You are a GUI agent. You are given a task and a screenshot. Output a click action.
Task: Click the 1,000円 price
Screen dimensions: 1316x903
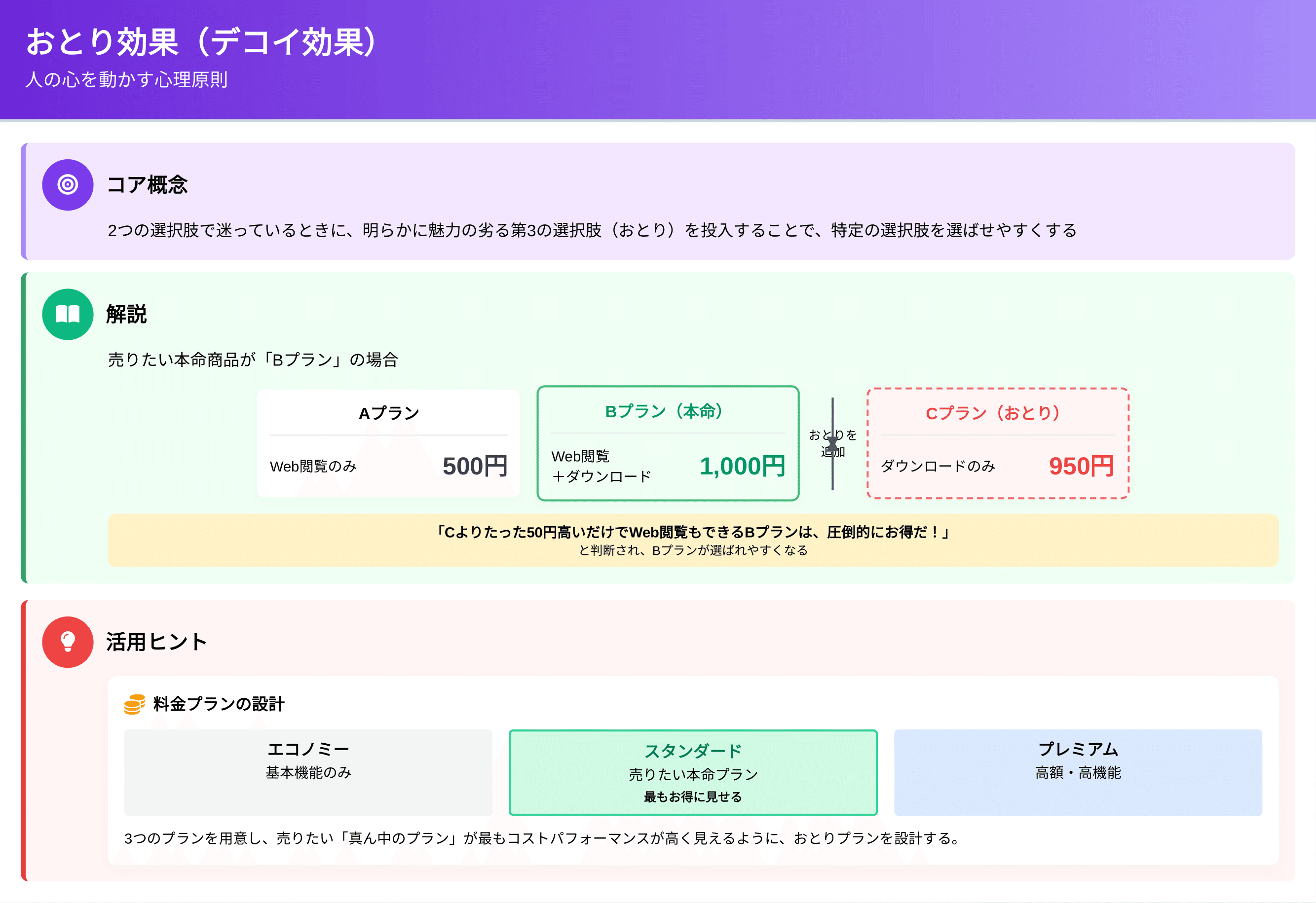click(742, 466)
